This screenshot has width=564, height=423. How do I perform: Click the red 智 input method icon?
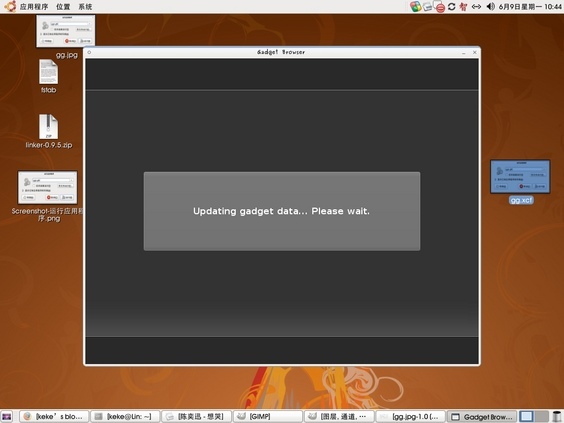(463, 6)
